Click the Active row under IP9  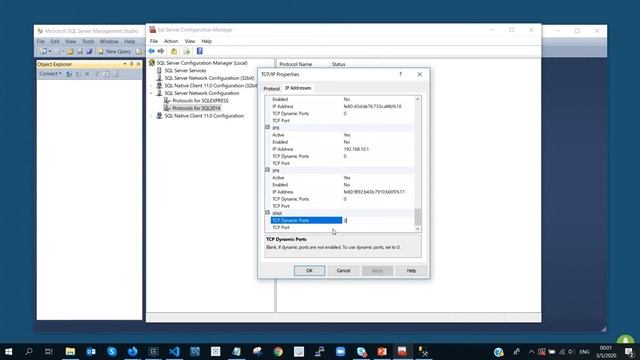[342, 178]
